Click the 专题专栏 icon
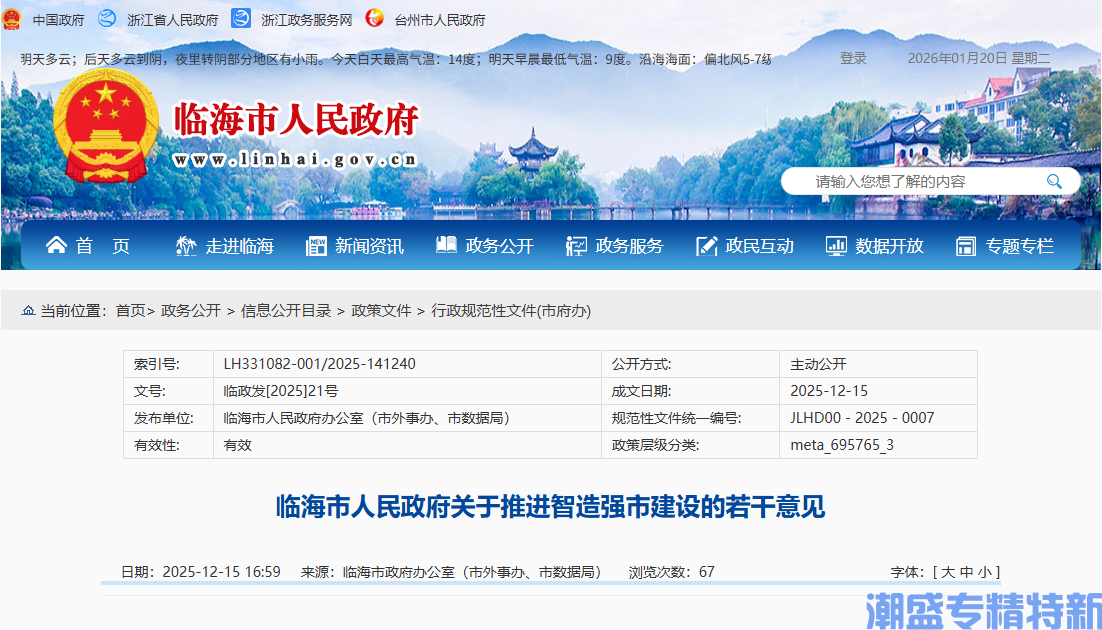This screenshot has width=1102, height=630. point(964,245)
